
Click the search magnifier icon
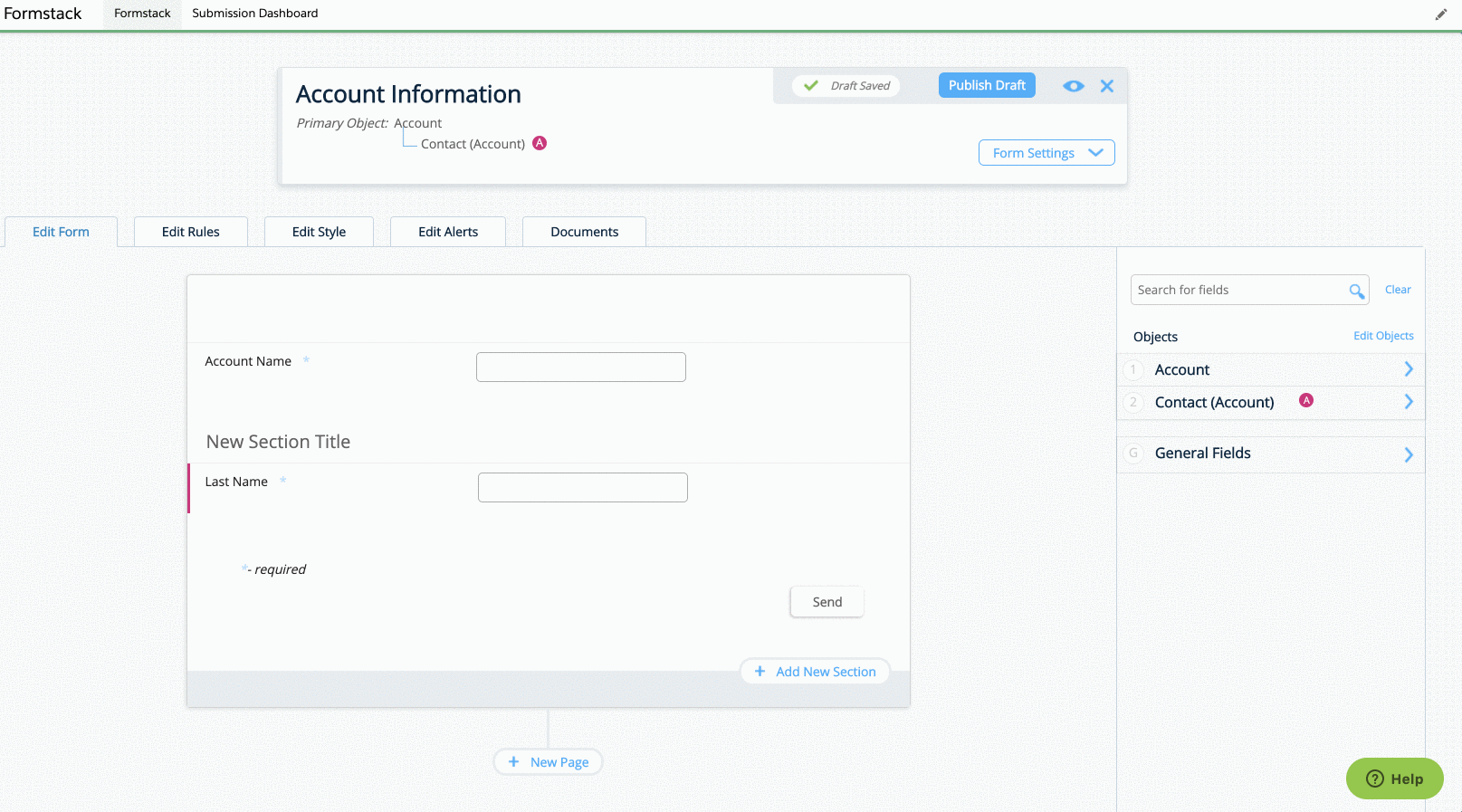pos(1356,291)
